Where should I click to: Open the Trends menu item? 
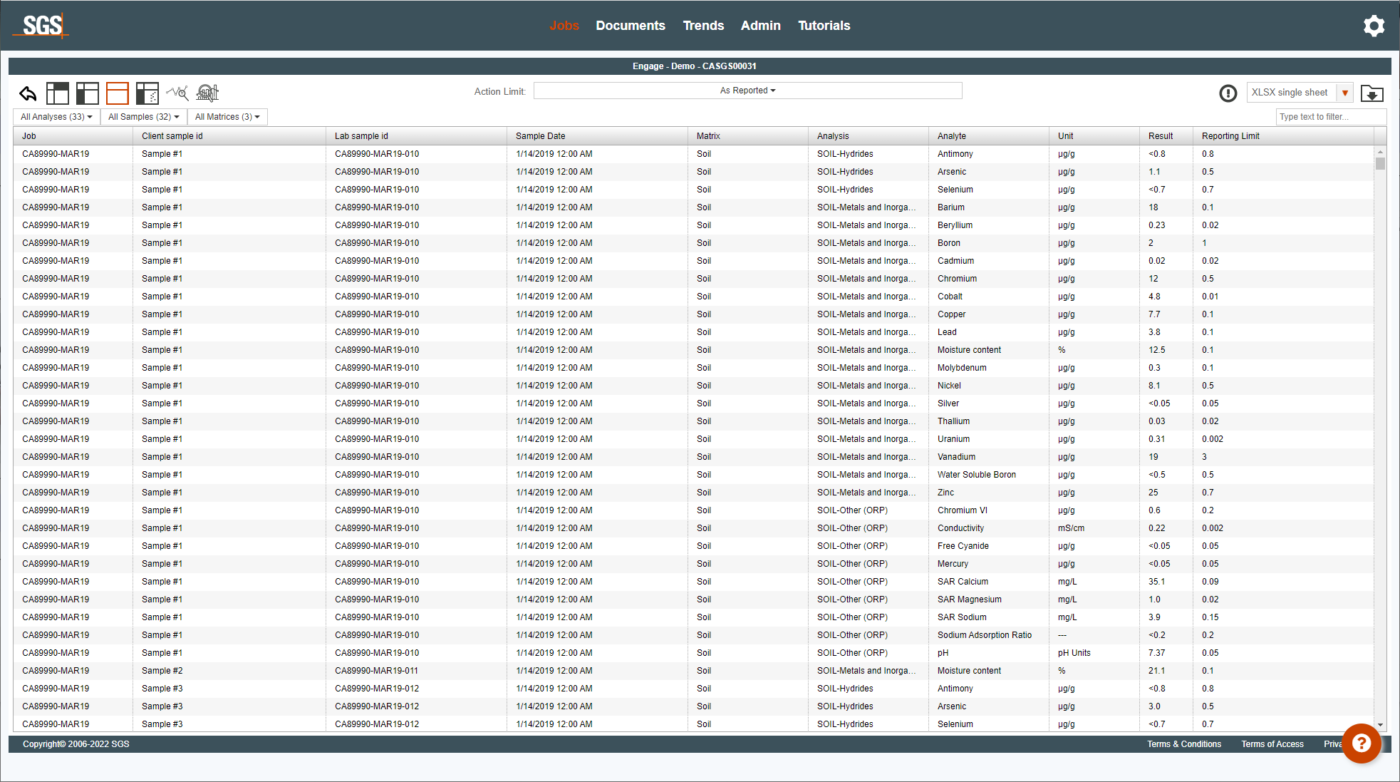coord(703,26)
